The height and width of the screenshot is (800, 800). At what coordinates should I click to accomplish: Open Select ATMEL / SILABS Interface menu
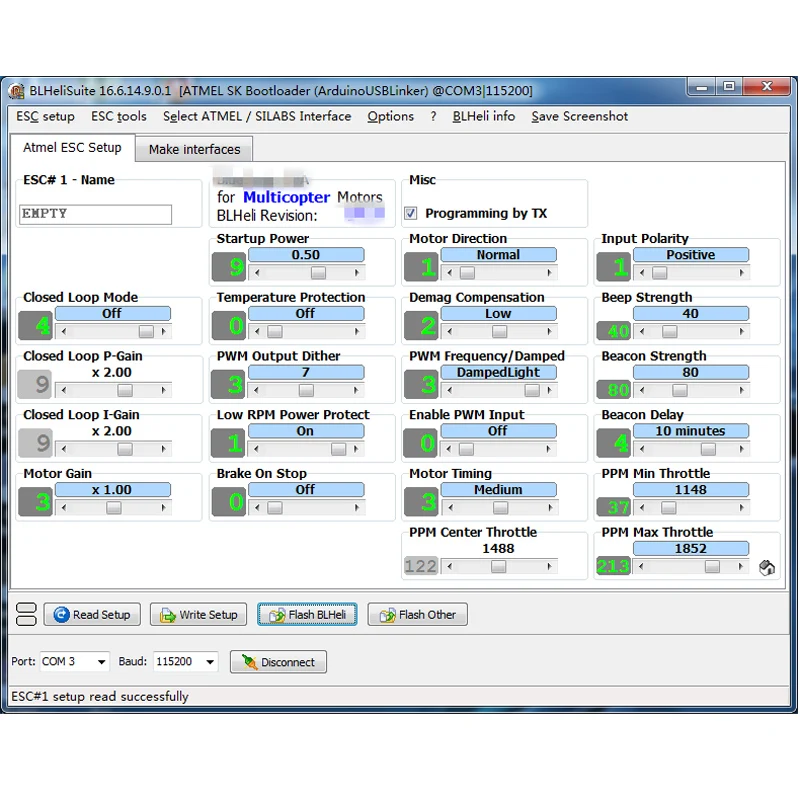point(257,116)
